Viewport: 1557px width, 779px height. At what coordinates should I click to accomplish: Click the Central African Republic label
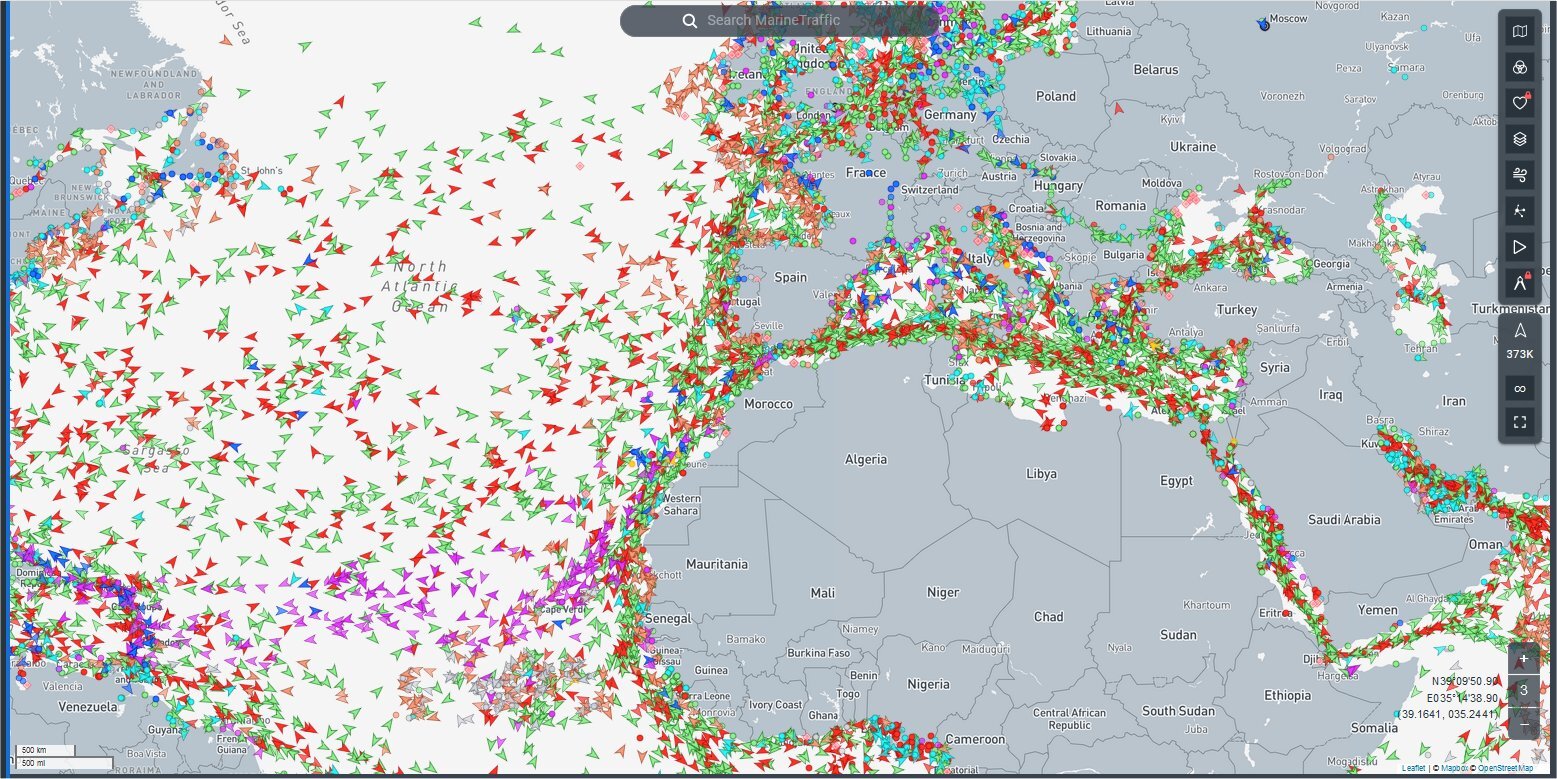(x=1069, y=718)
